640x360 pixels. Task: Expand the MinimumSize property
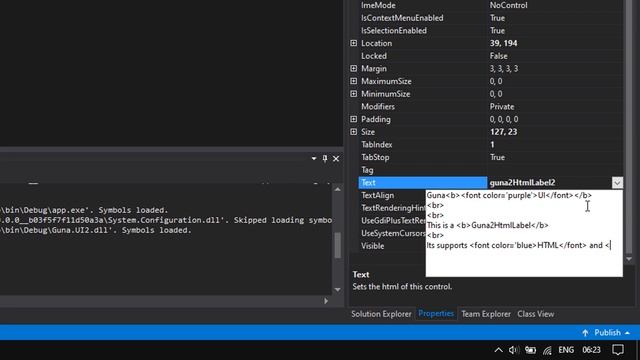(x=353, y=94)
